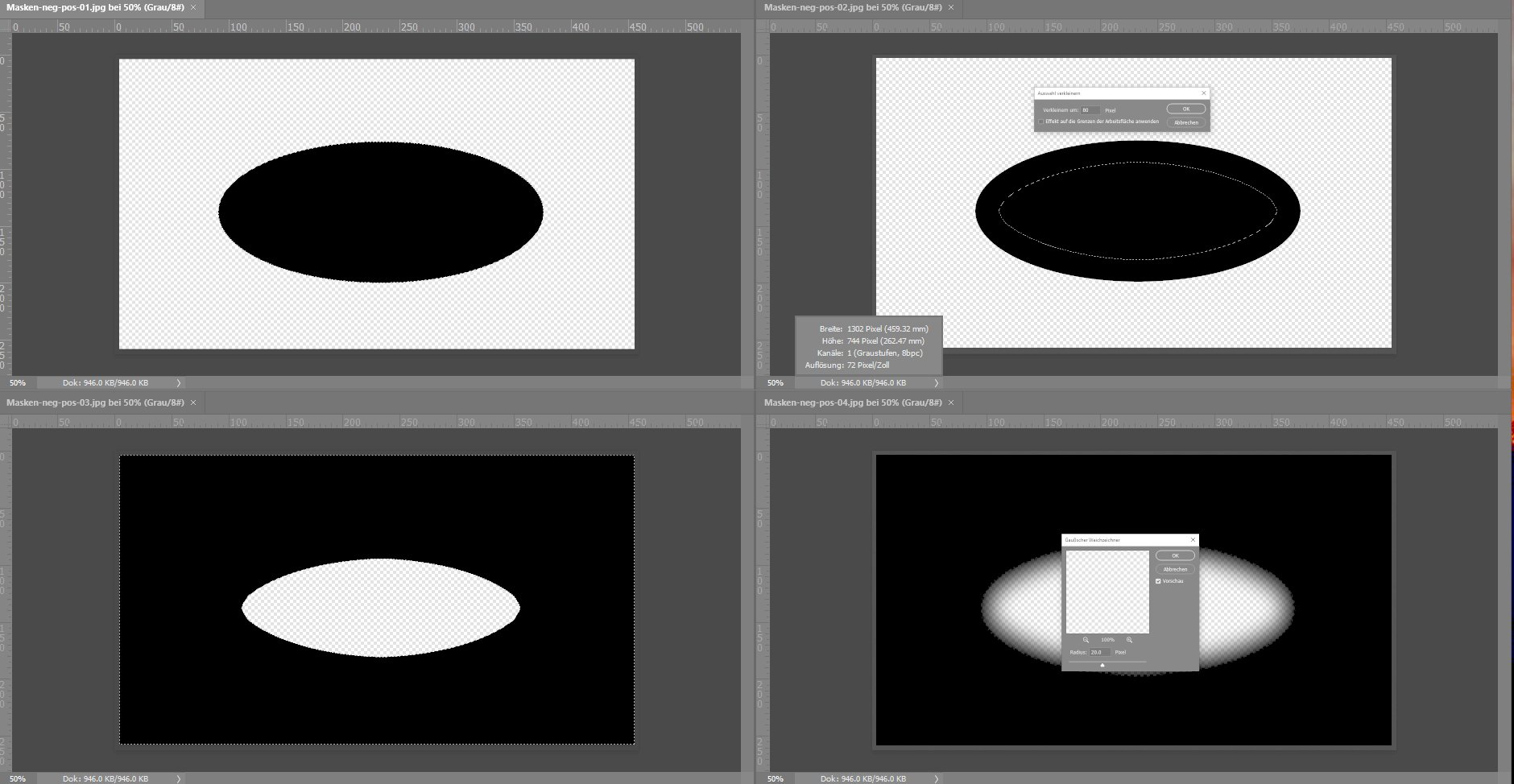Expand status bar arrow in Masken-neg-pos-04 window

coord(936,778)
